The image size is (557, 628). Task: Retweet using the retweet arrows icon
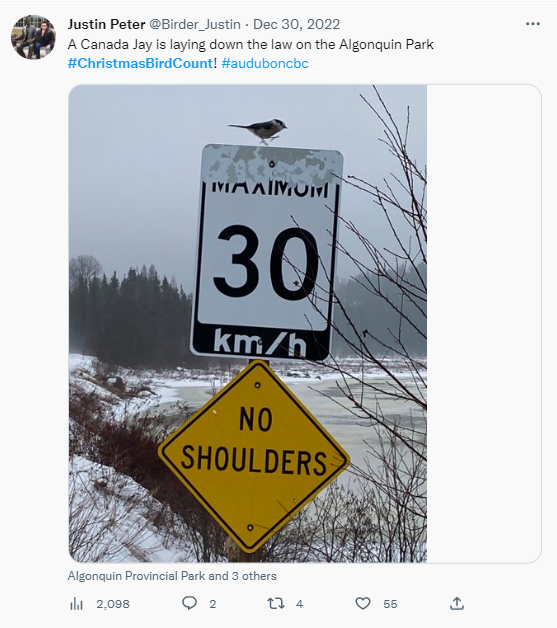coord(276,603)
